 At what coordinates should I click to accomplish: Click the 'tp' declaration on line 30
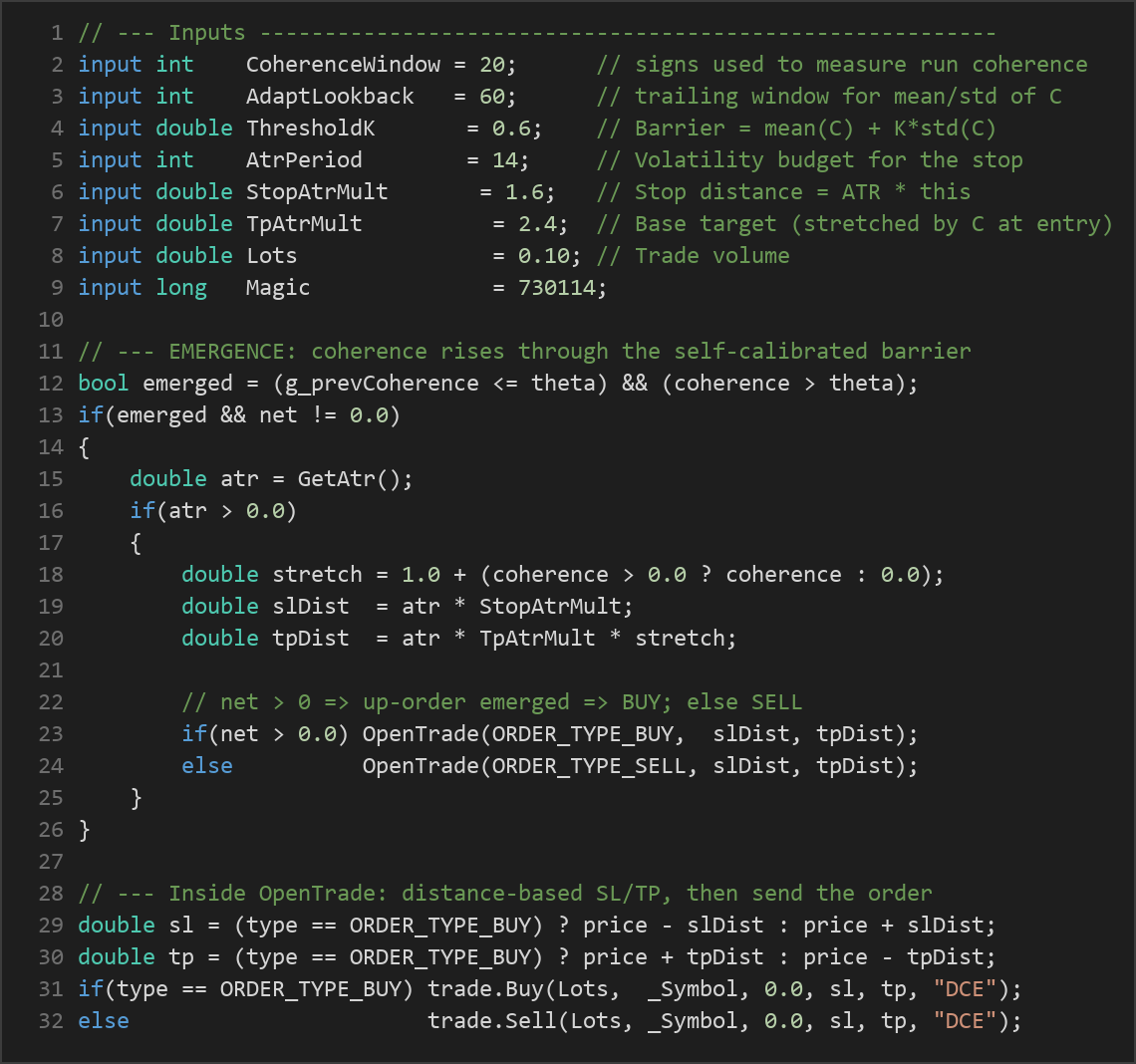click(180, 956)
